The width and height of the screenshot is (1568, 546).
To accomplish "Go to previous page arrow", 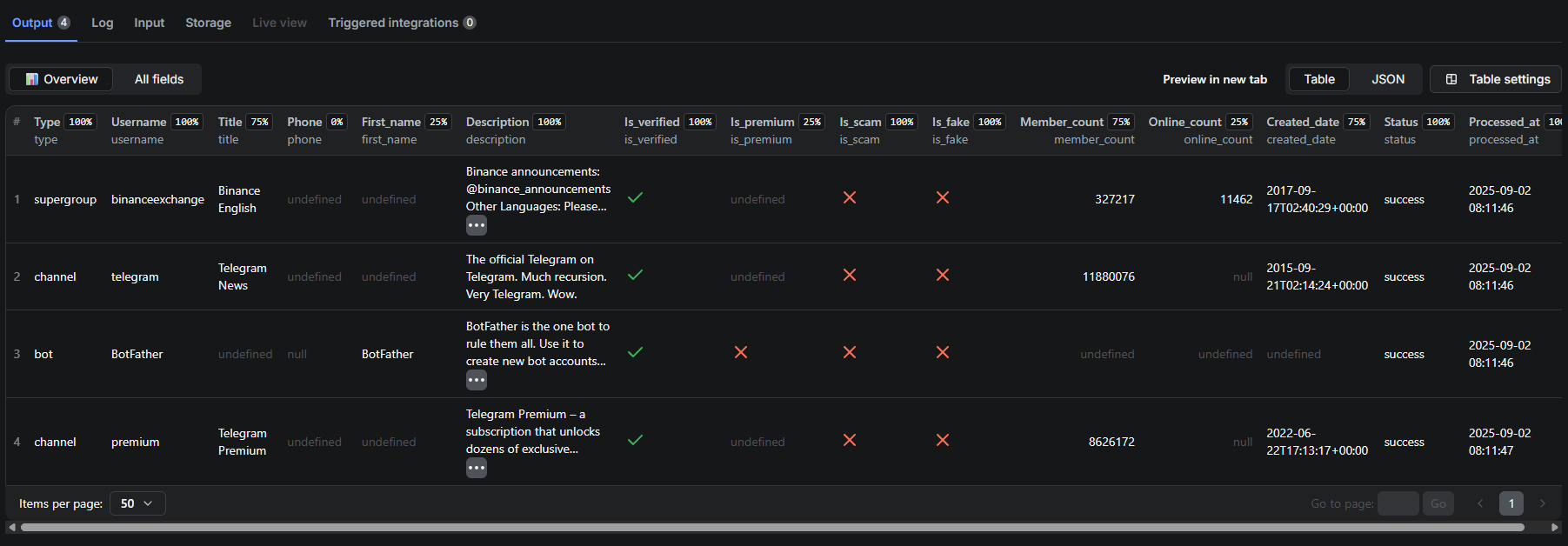I will pyautogui.click(x=1480, y=503).
